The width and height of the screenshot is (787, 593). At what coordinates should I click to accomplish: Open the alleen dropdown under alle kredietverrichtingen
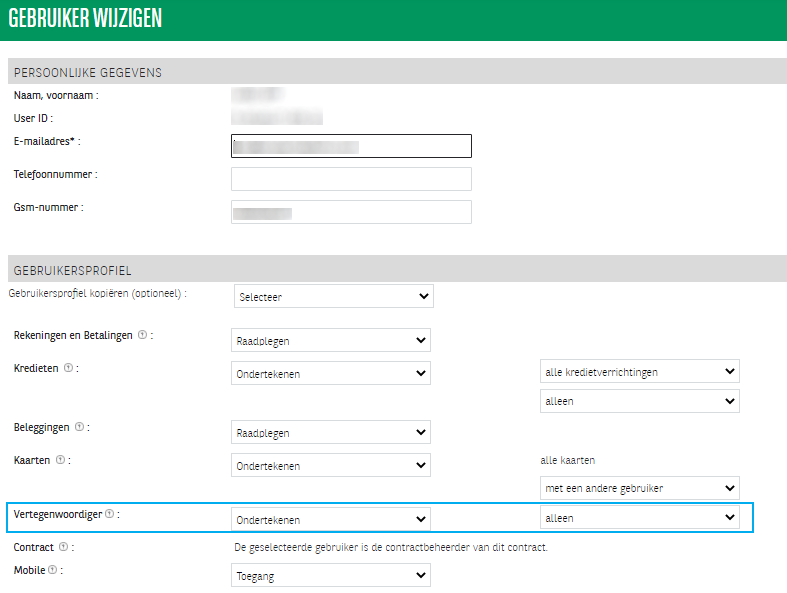639,401
